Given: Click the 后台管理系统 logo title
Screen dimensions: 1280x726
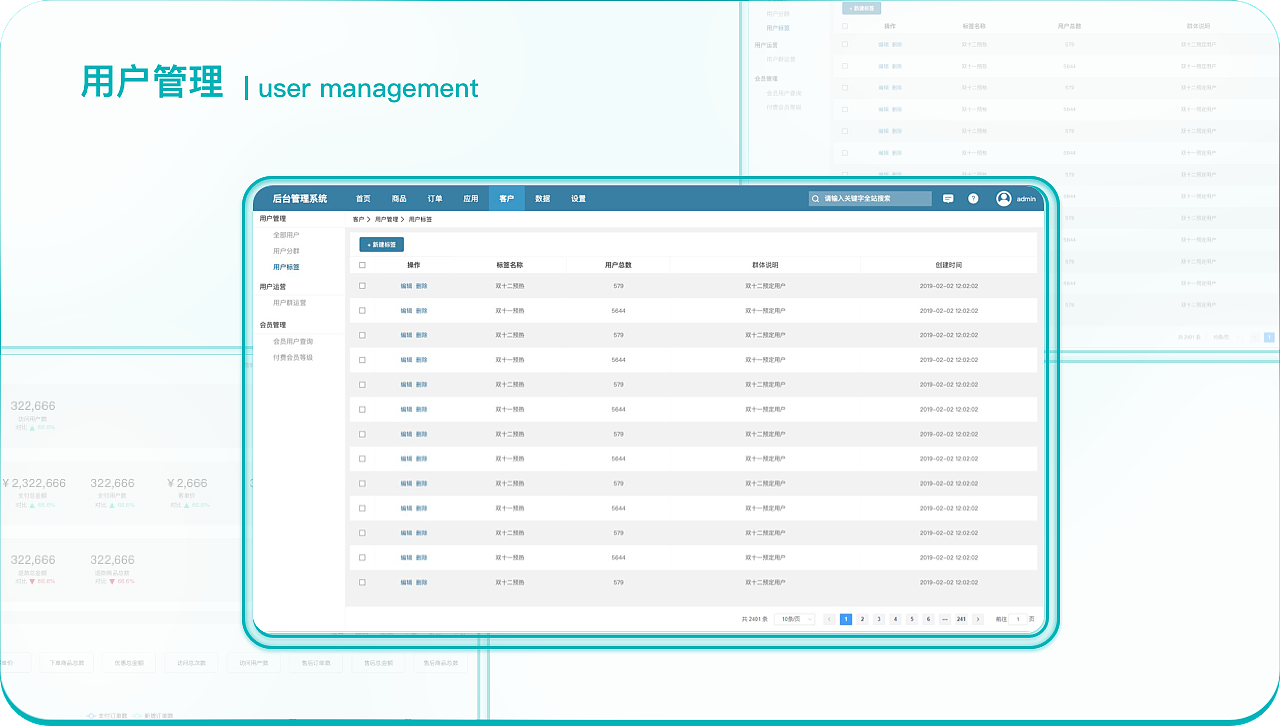Looking at the screenshot, I should click(x=300, y=199).
